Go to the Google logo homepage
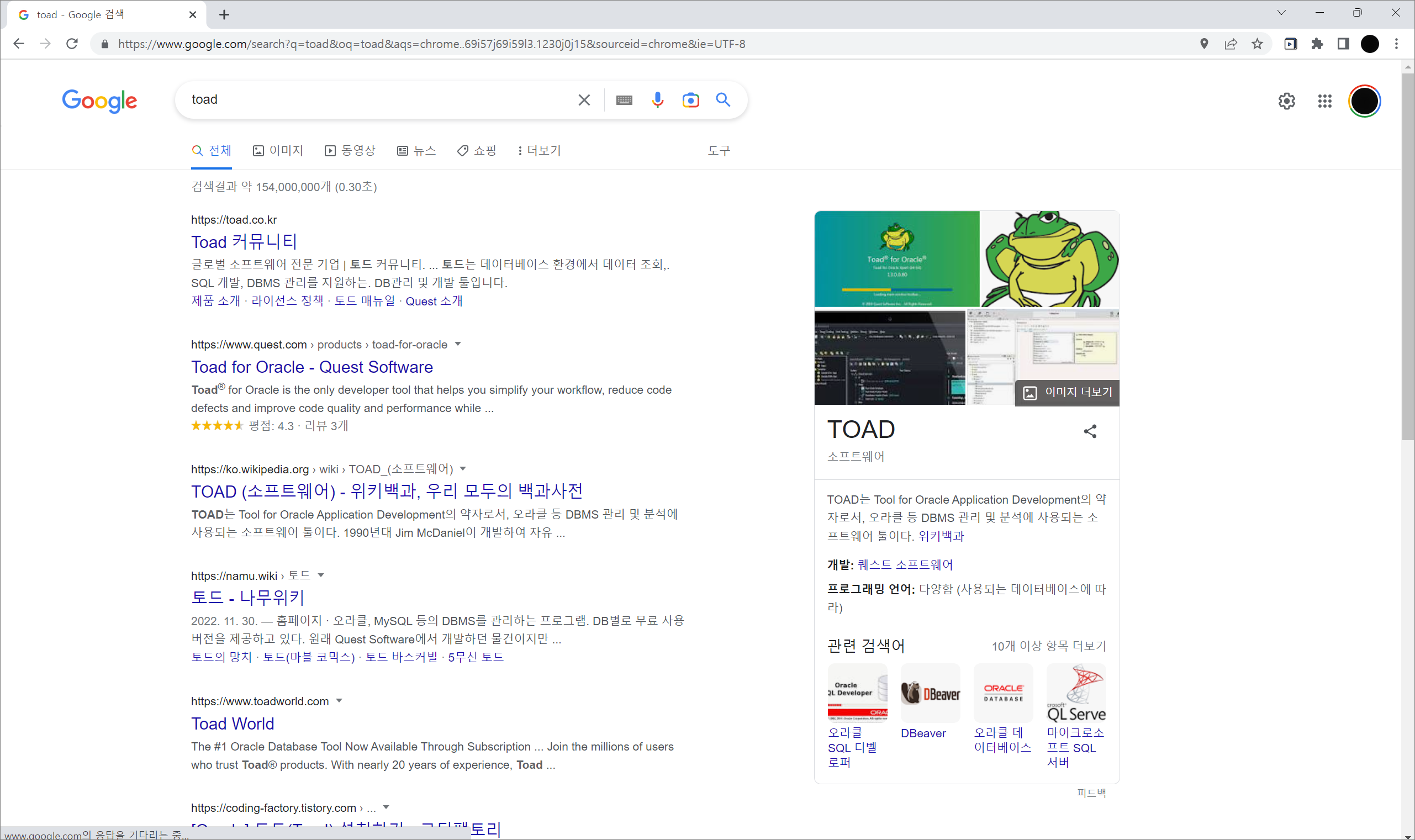This screenshot has height=840, width=1415. [x=99, y=101]
